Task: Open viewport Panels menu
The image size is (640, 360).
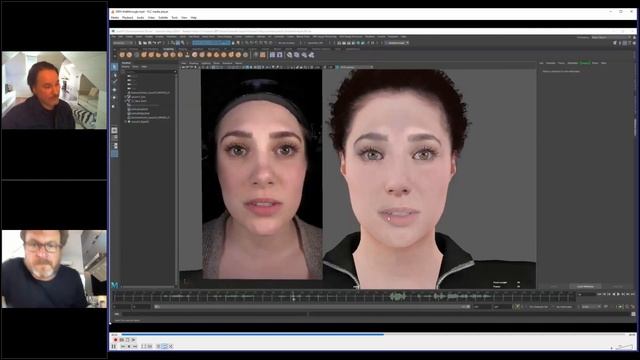Action: point(238,63)
